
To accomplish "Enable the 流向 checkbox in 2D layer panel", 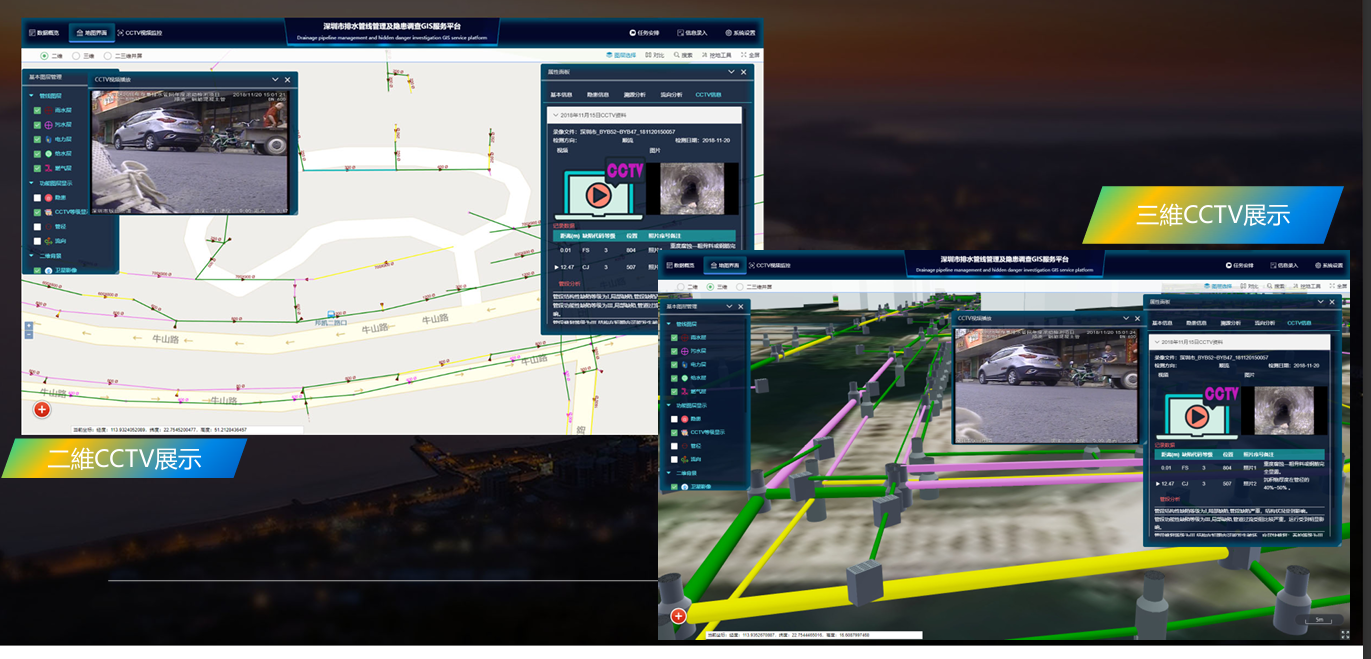I will 37,241.
